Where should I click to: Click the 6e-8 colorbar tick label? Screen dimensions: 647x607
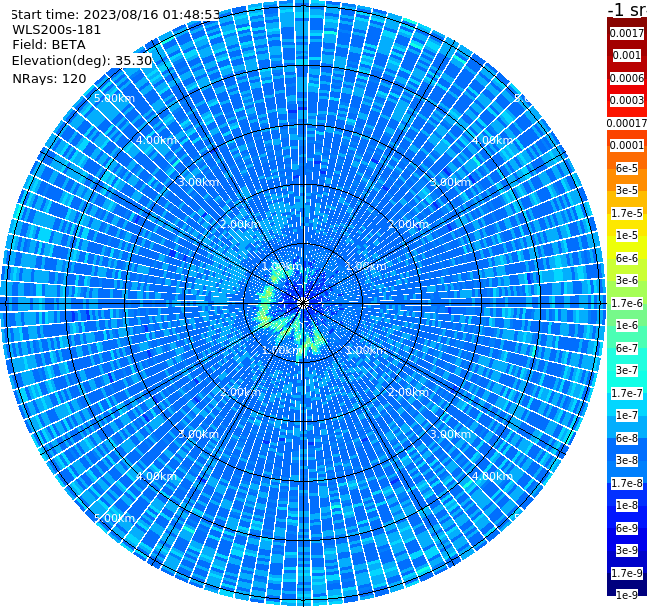pos(627,438)
